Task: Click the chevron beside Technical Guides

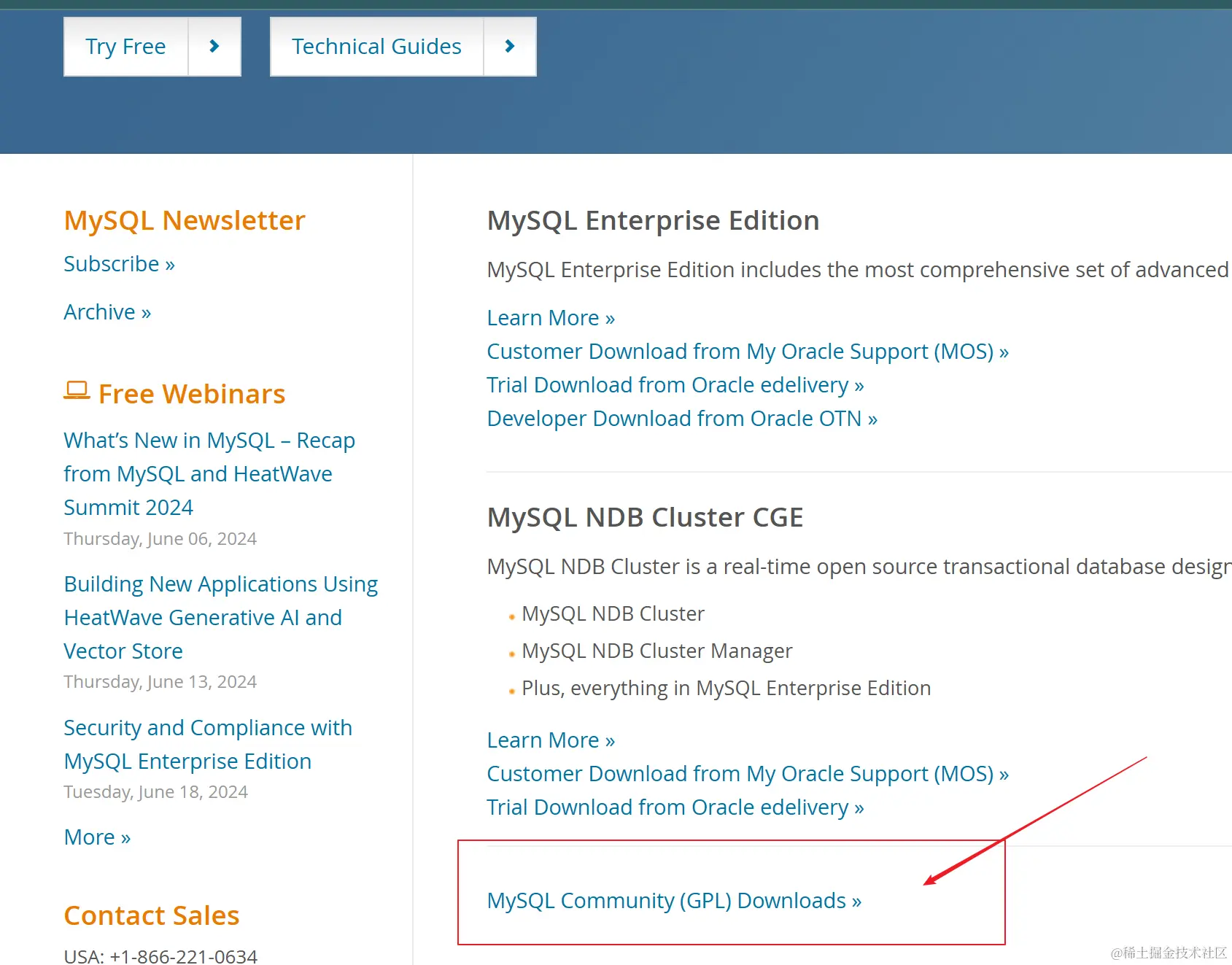Action: pos(510,47)
